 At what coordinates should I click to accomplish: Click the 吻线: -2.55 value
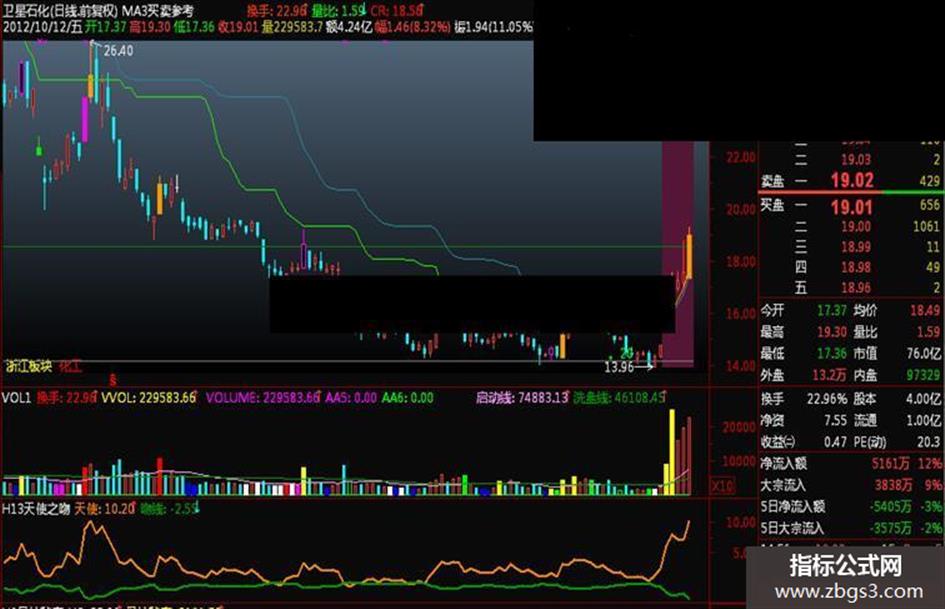tap(168, 509)
